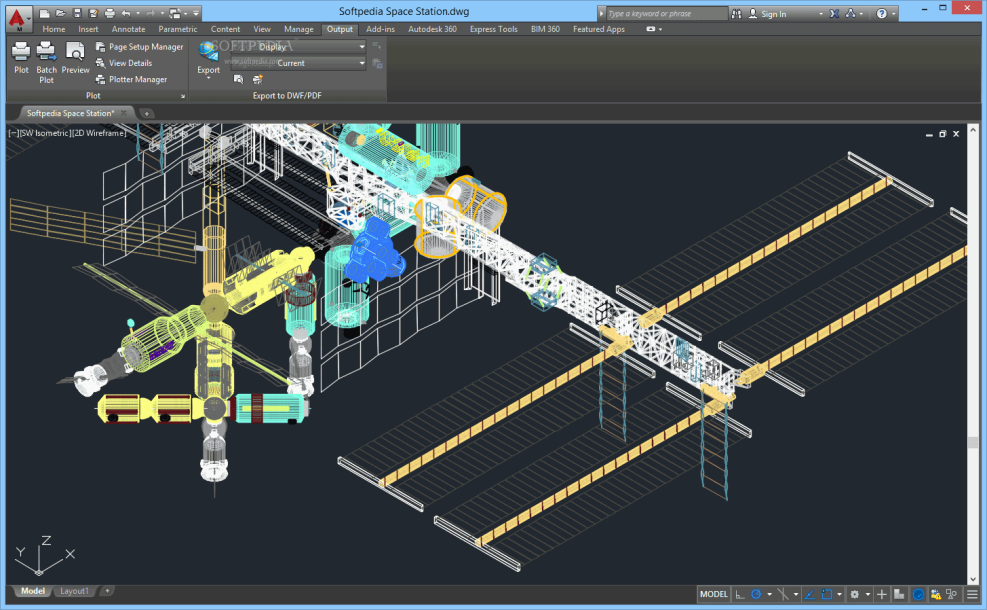Click the keyword search input field
Viewport: 987px width, 610px height.
666,14
